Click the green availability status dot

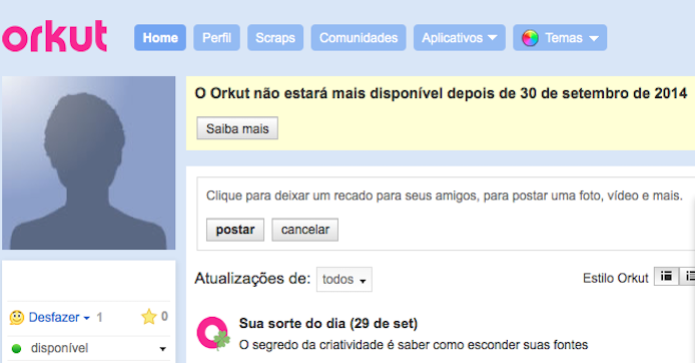tap(16, 349)
